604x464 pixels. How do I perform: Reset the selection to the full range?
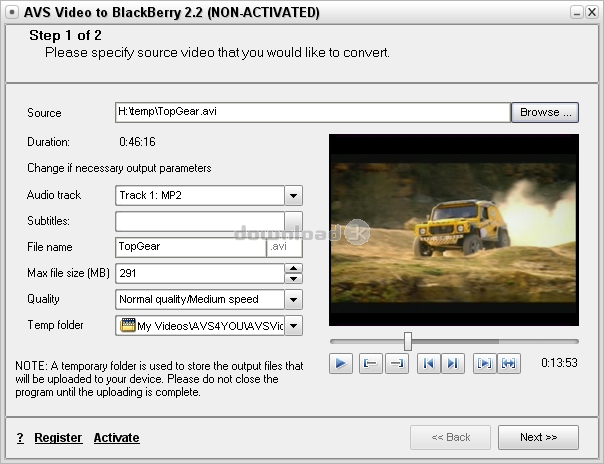[509, 363]
